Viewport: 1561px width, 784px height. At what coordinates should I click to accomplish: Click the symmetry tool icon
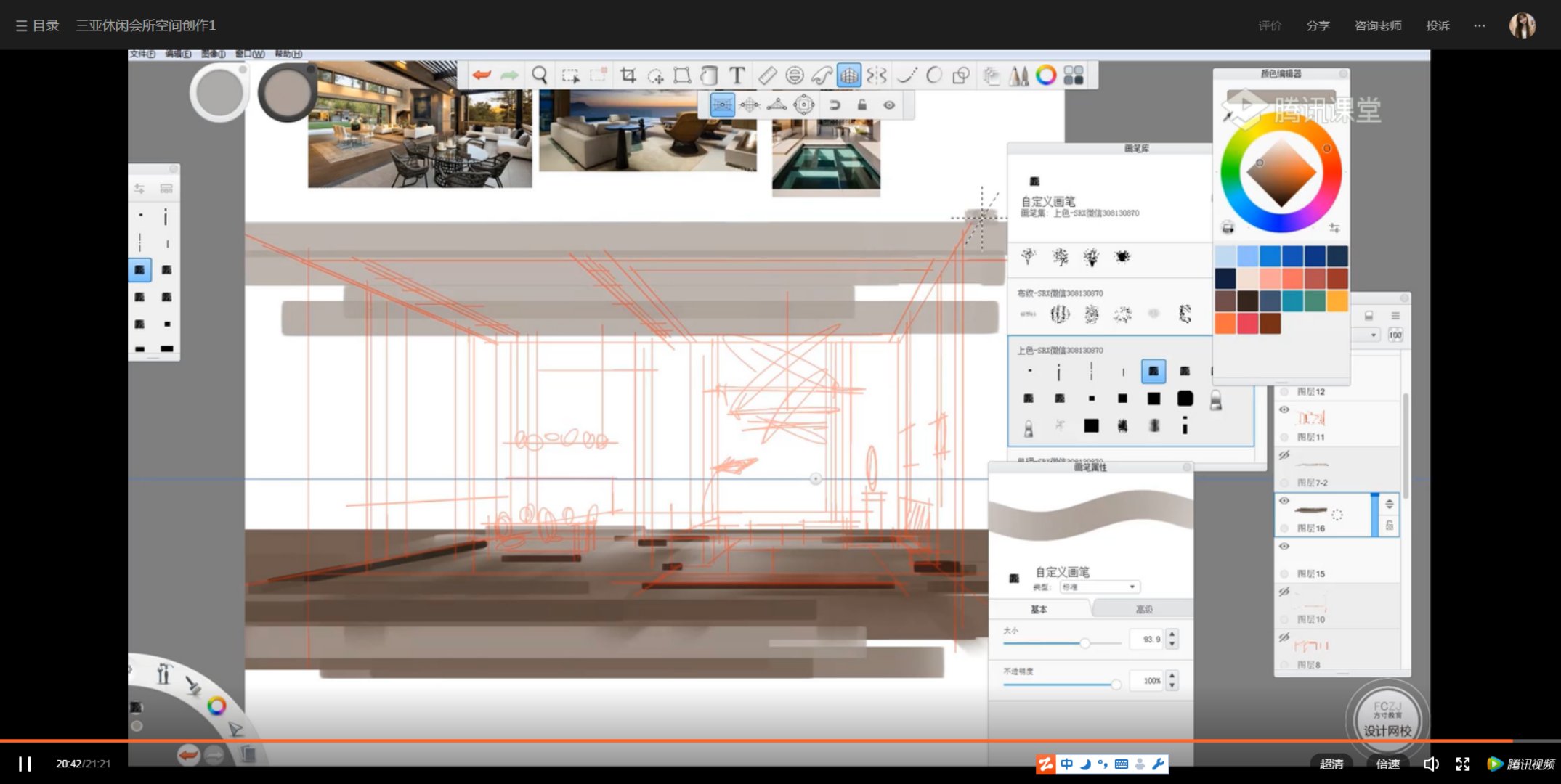pos(877,75)
